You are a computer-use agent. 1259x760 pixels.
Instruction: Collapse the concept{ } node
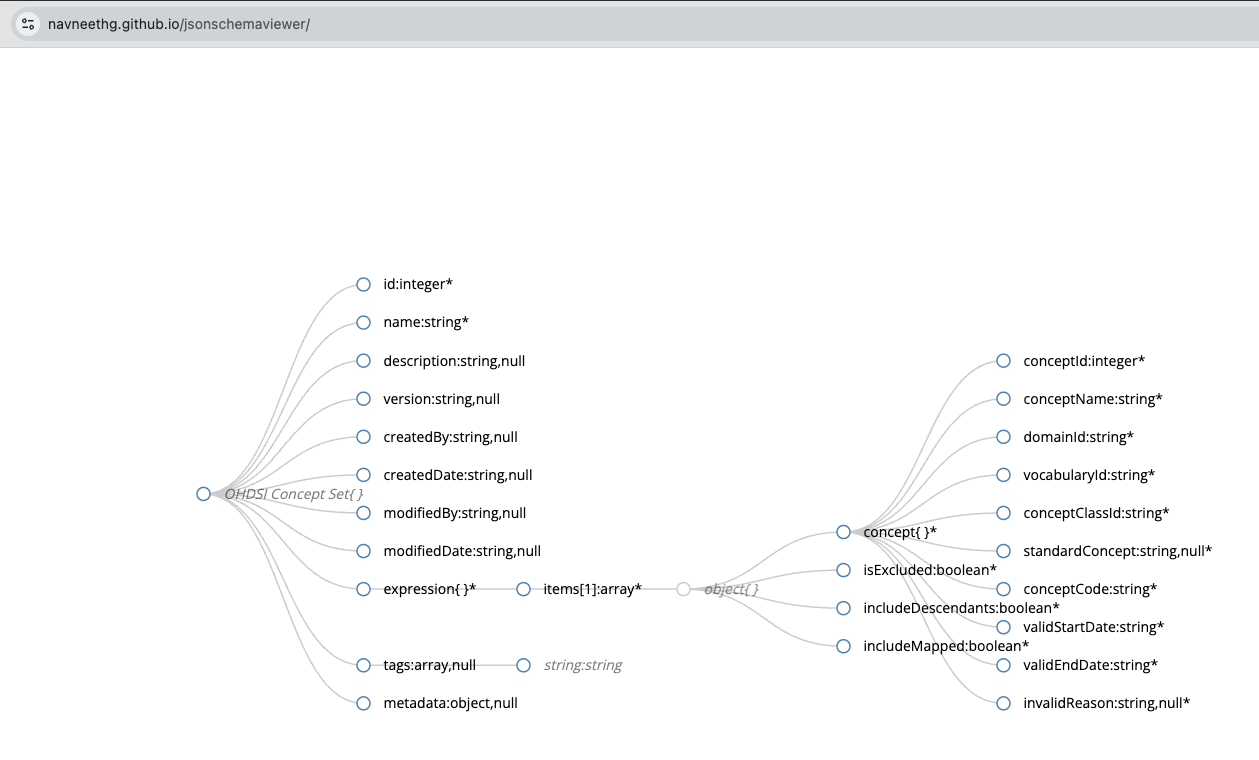tap(844, 532)
